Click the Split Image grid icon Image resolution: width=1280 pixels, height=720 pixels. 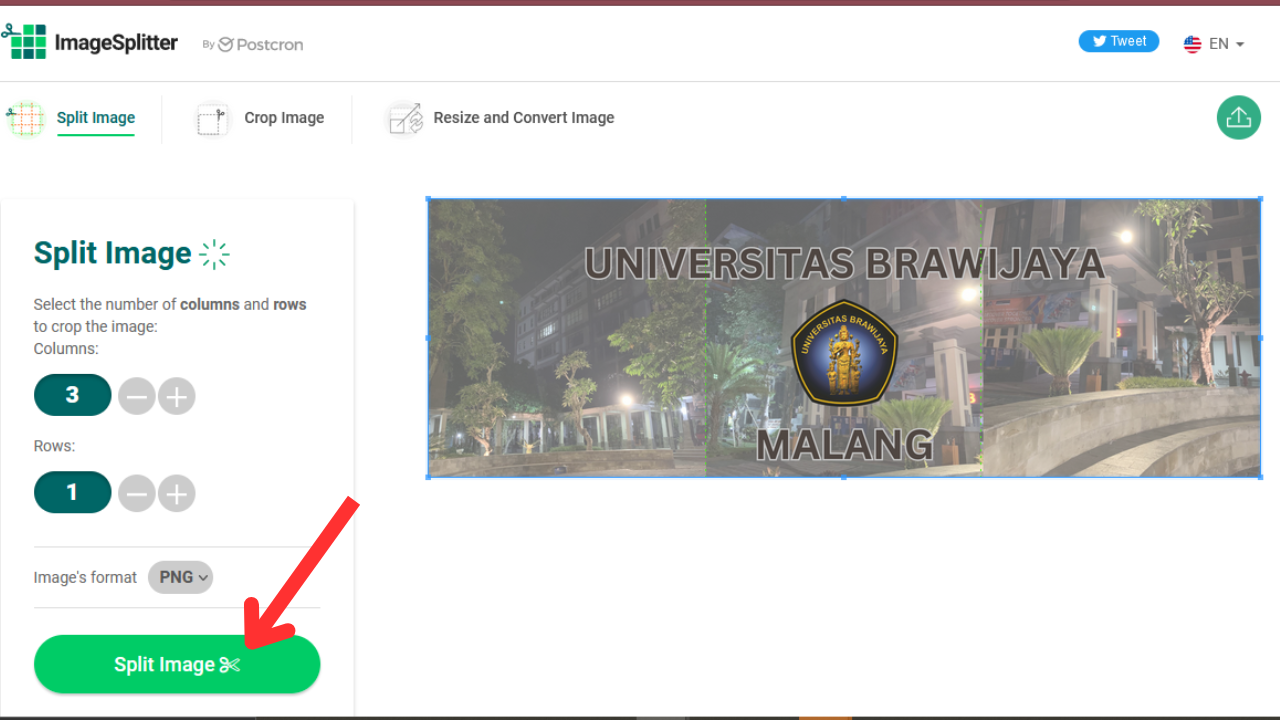pos(25,119)
